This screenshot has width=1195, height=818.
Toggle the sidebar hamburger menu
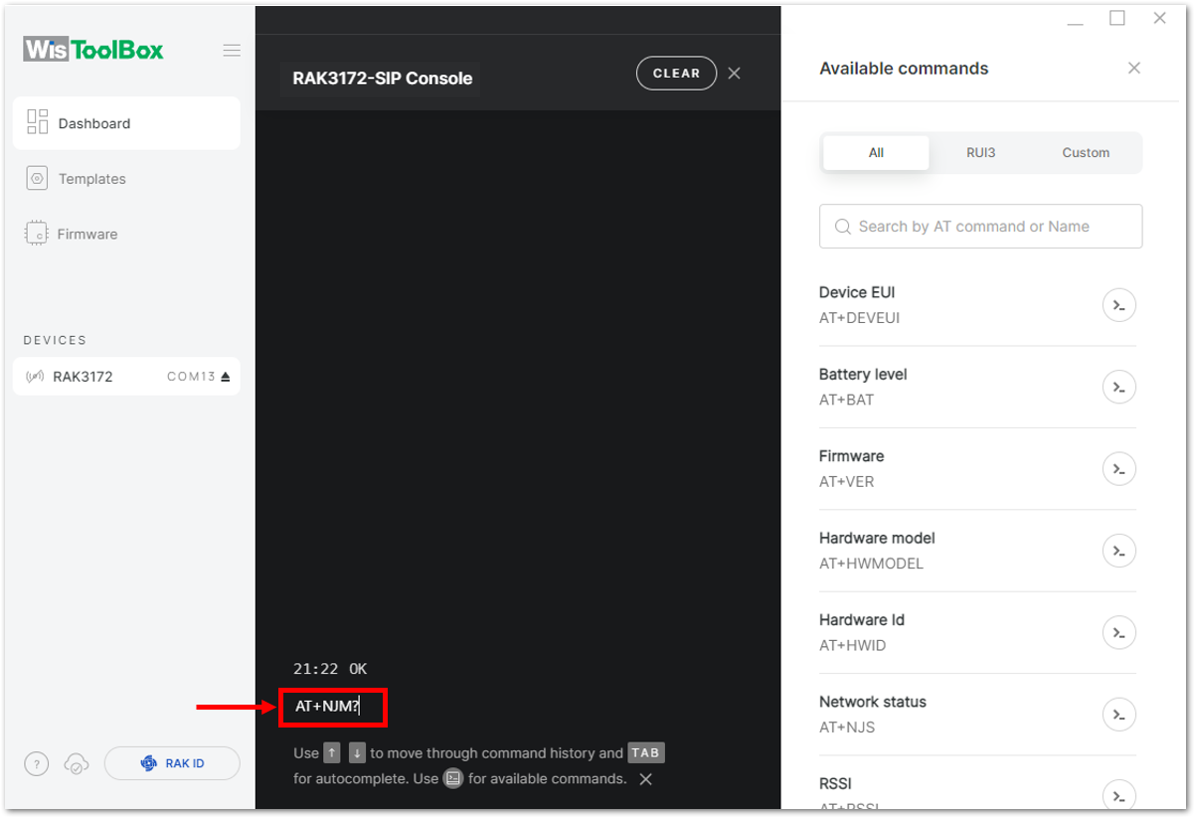click(232, 50)
